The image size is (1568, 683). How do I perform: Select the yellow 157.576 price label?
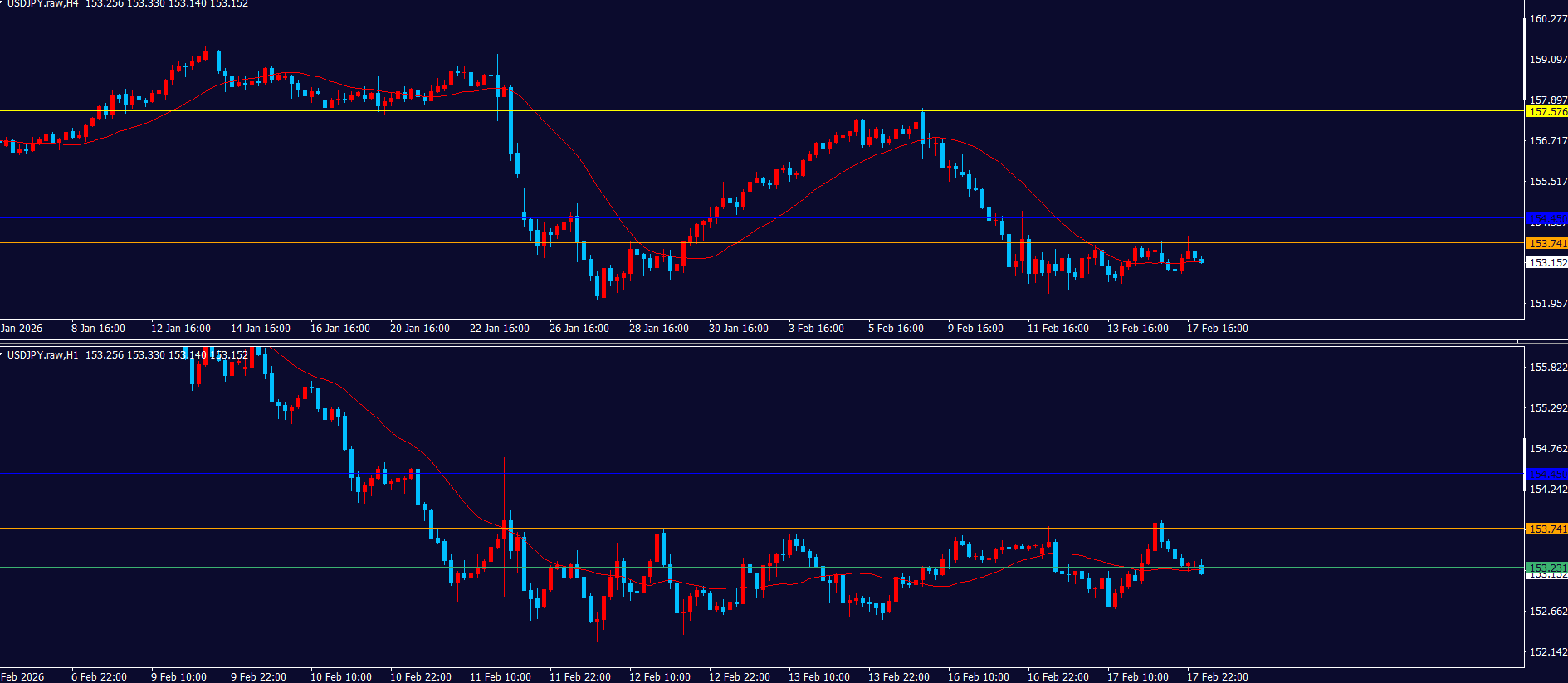coord(1546,112)
